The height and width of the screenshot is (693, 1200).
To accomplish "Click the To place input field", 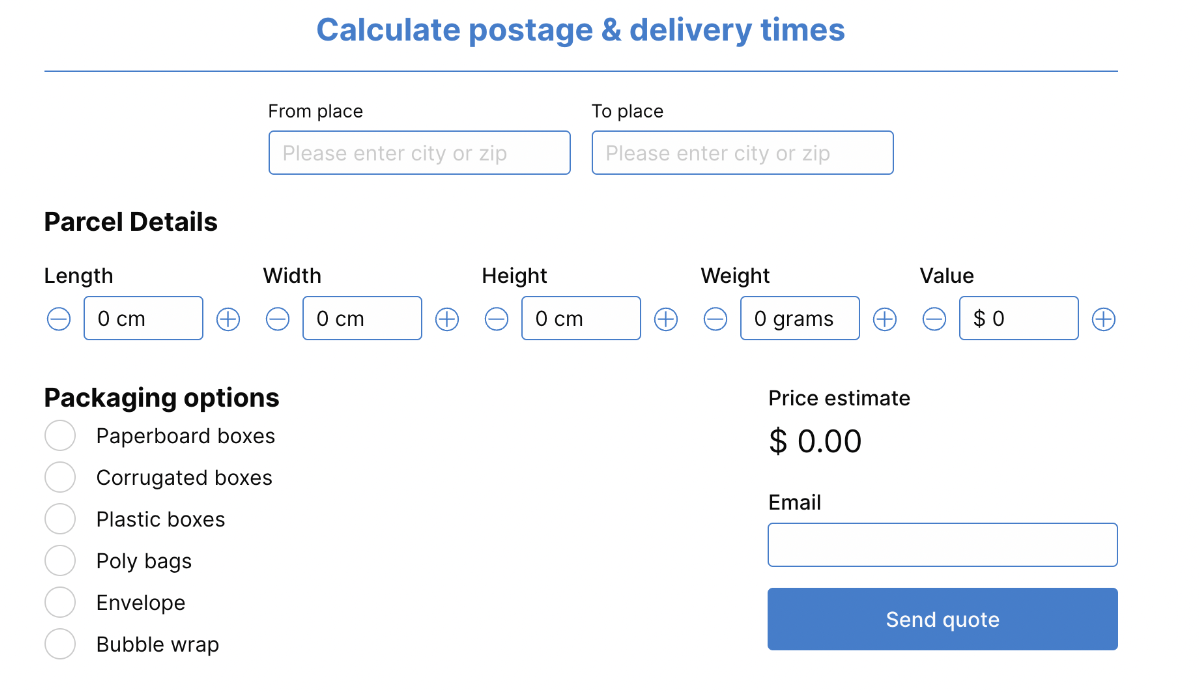I will pyautogui.click(x=743, y=153).
